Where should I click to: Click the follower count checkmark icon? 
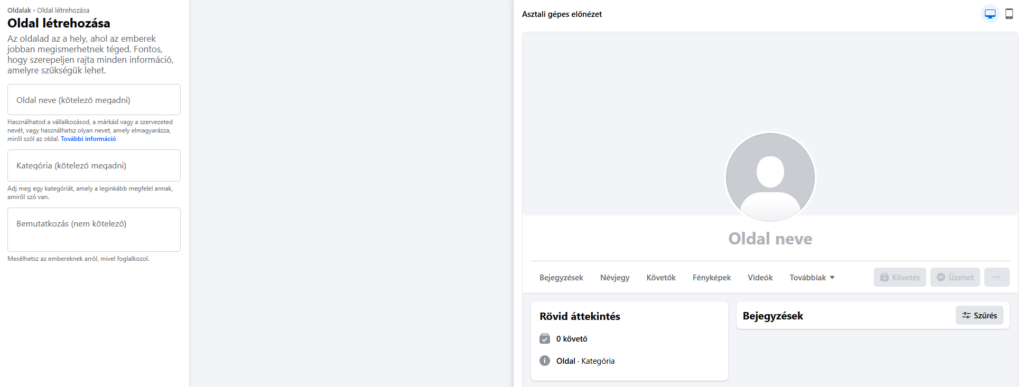click(545, 339)
